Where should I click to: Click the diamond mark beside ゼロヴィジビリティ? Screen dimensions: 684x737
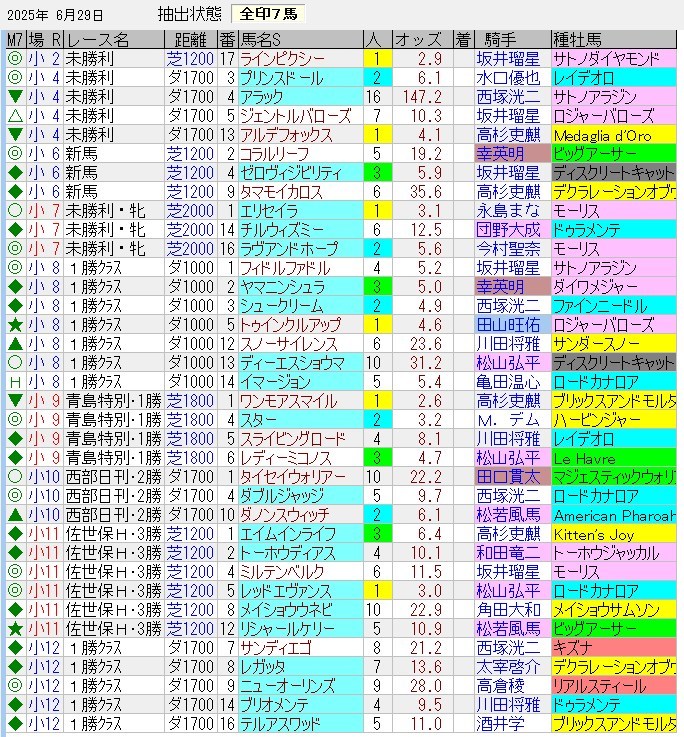coord(16,172)
